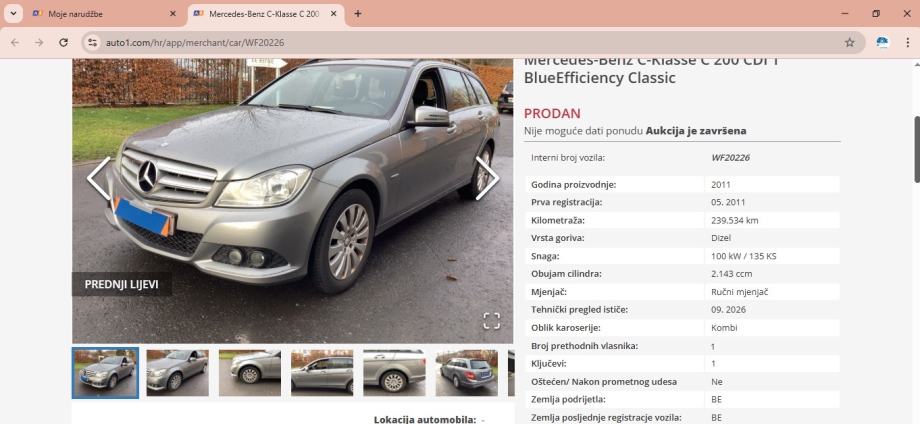Image resolution: width=920 pixels, height=424 pixels.
Task: Open a new browser tab
Action: pos(358,13)
